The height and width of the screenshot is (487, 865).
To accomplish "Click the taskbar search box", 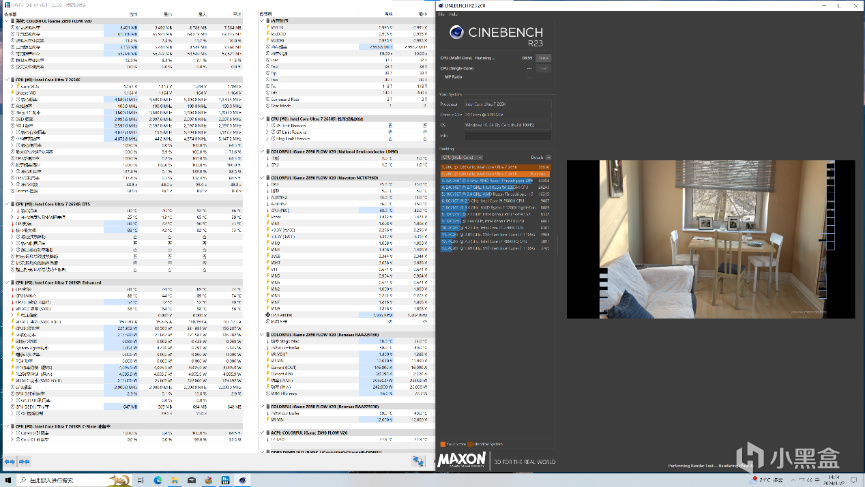I will point(74,480).
